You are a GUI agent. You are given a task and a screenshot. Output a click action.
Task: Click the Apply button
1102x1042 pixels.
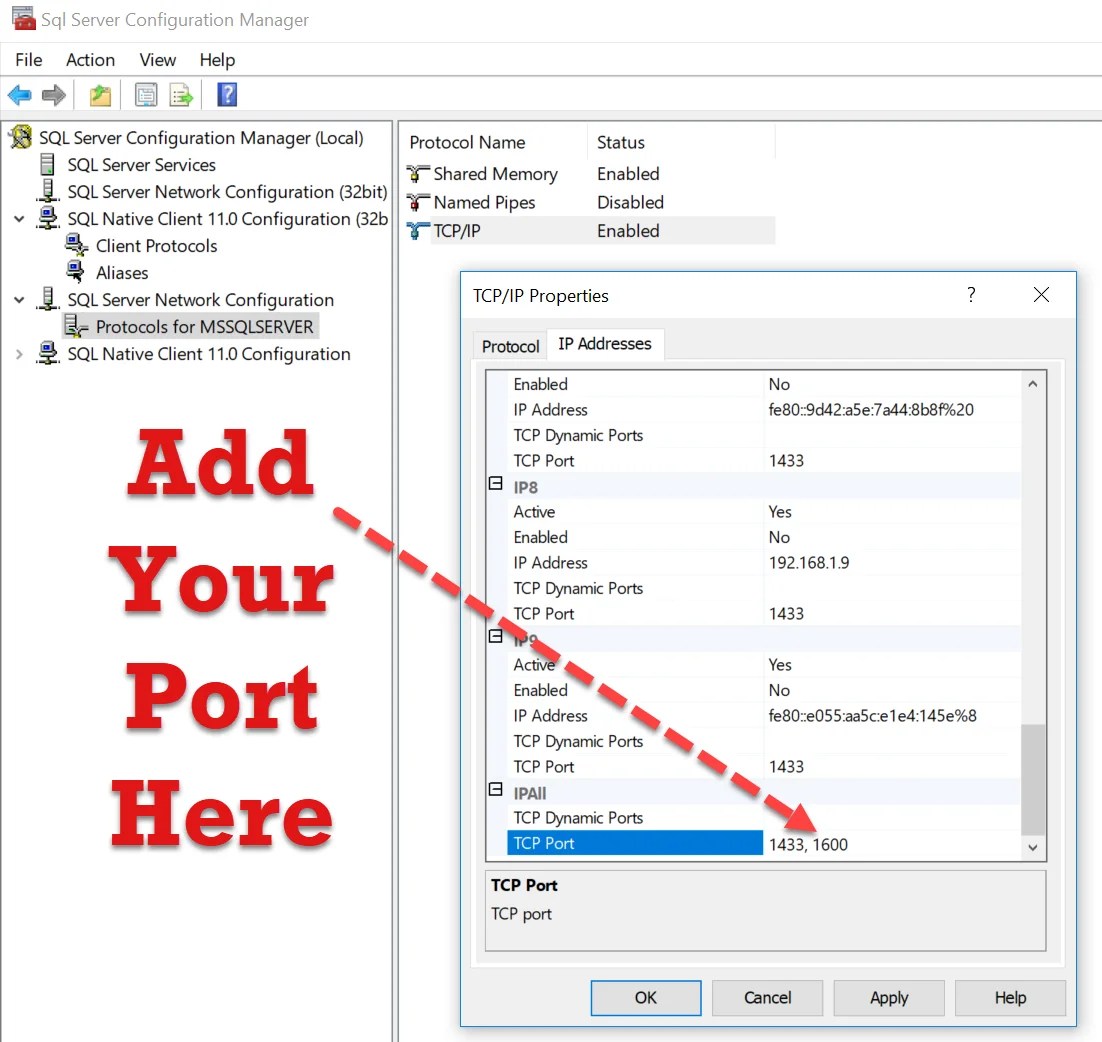click(x=889, y=998)
